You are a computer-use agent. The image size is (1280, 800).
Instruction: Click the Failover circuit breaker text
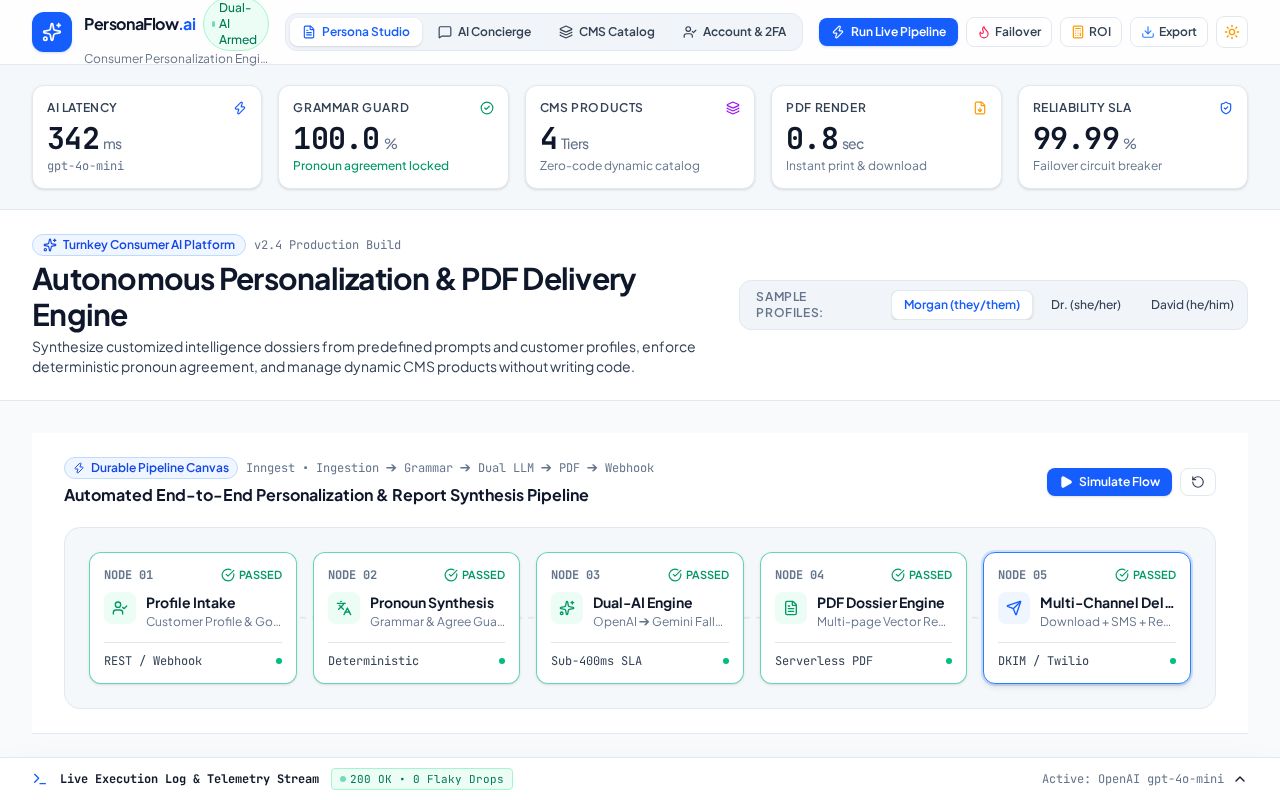click(x=1097, y=166)
